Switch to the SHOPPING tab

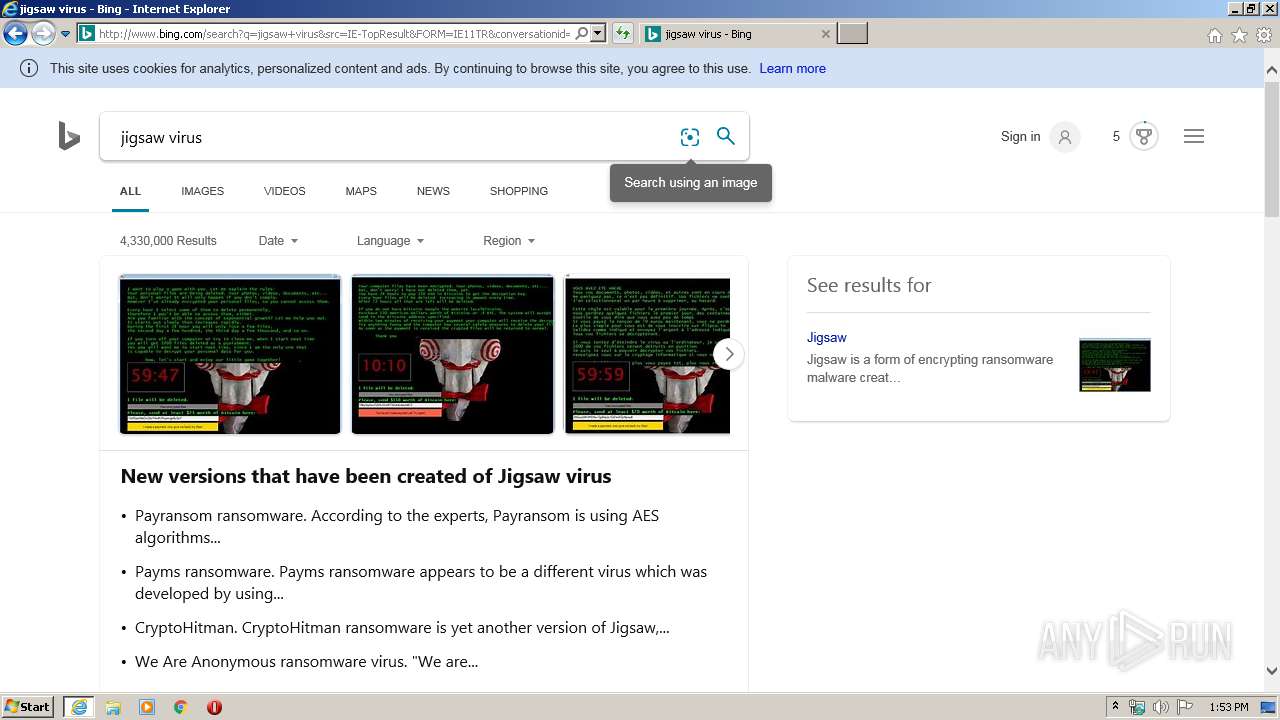point(518,191)
